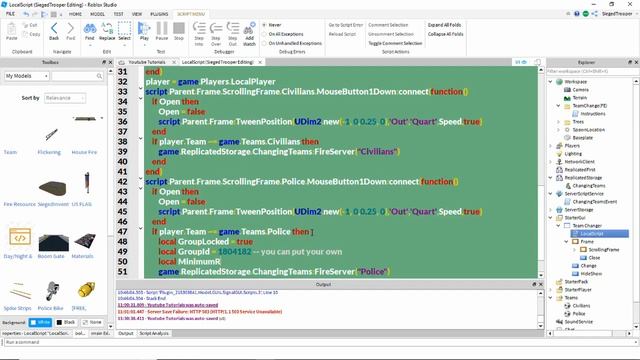
Task: Click the Copy command
Action: 31,34
